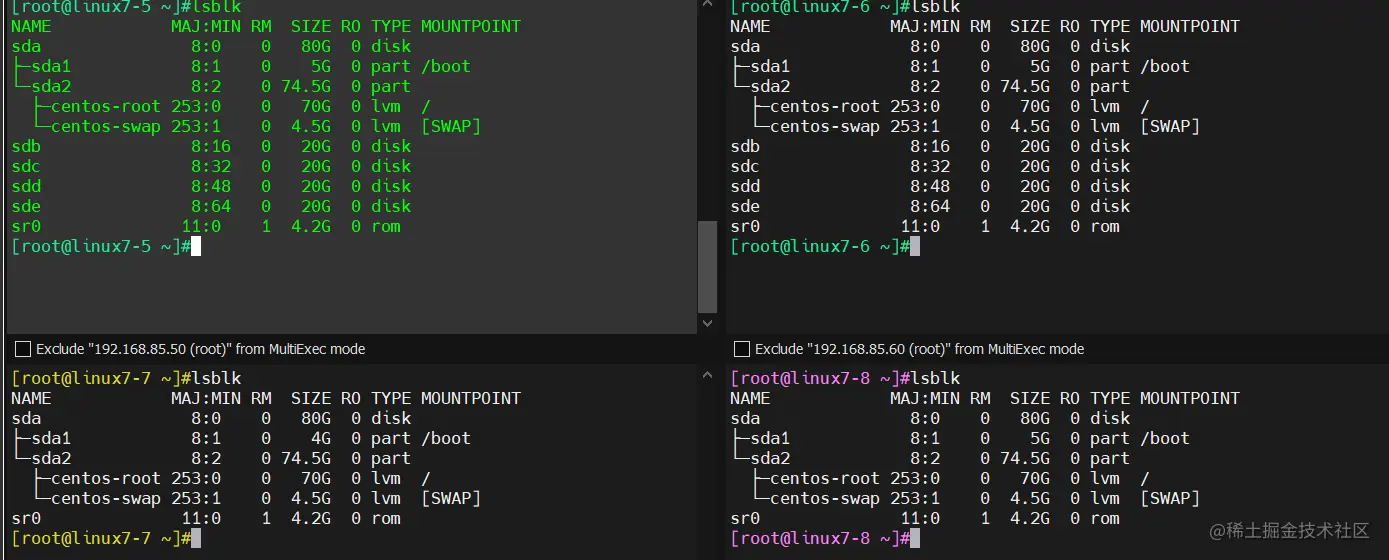Click "sr0" row in linux7-5 terminal
Viewport: 1389px width, 560px height.
(x=206, y=226)
